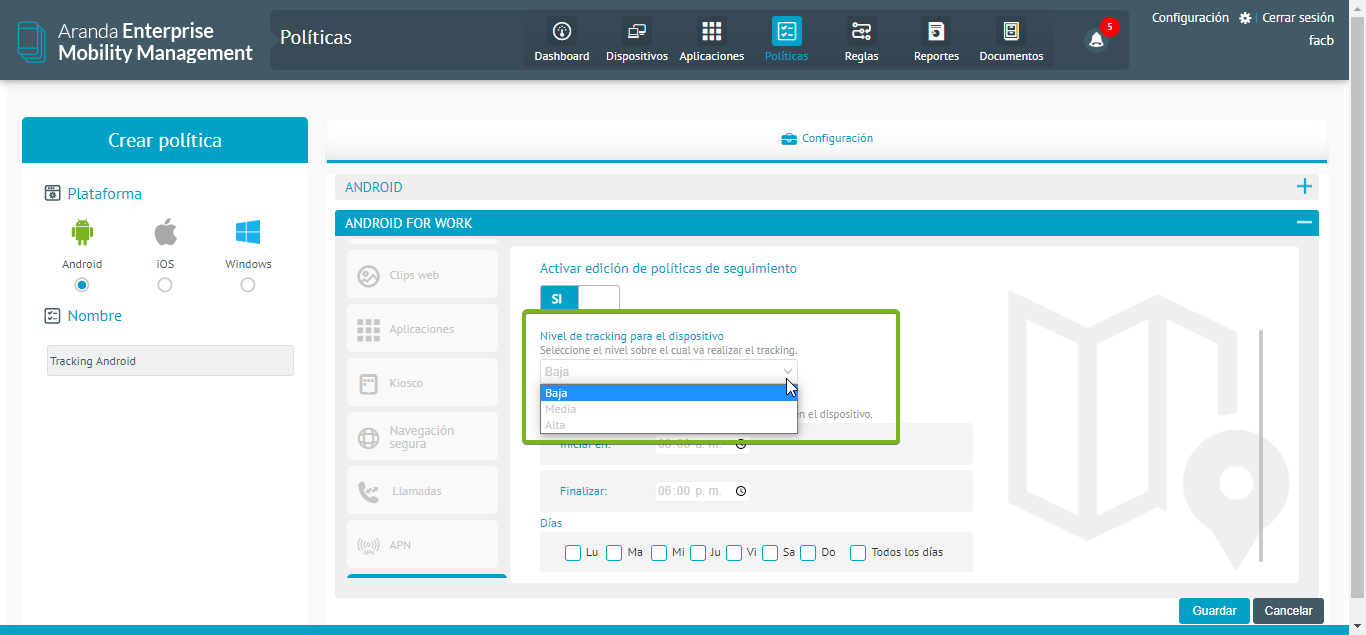Select the Windows platform radio button
The image size is (1366, 635).
tap(248, 285)
